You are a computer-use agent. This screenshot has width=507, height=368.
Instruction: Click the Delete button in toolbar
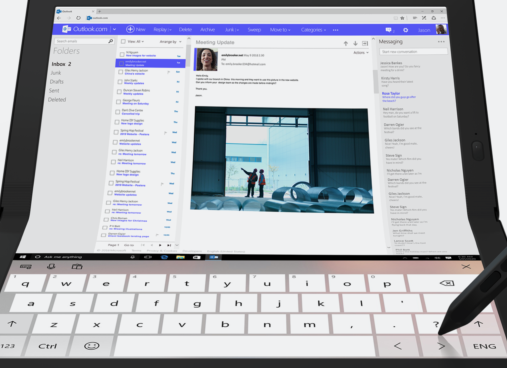(x=185, y=30)
